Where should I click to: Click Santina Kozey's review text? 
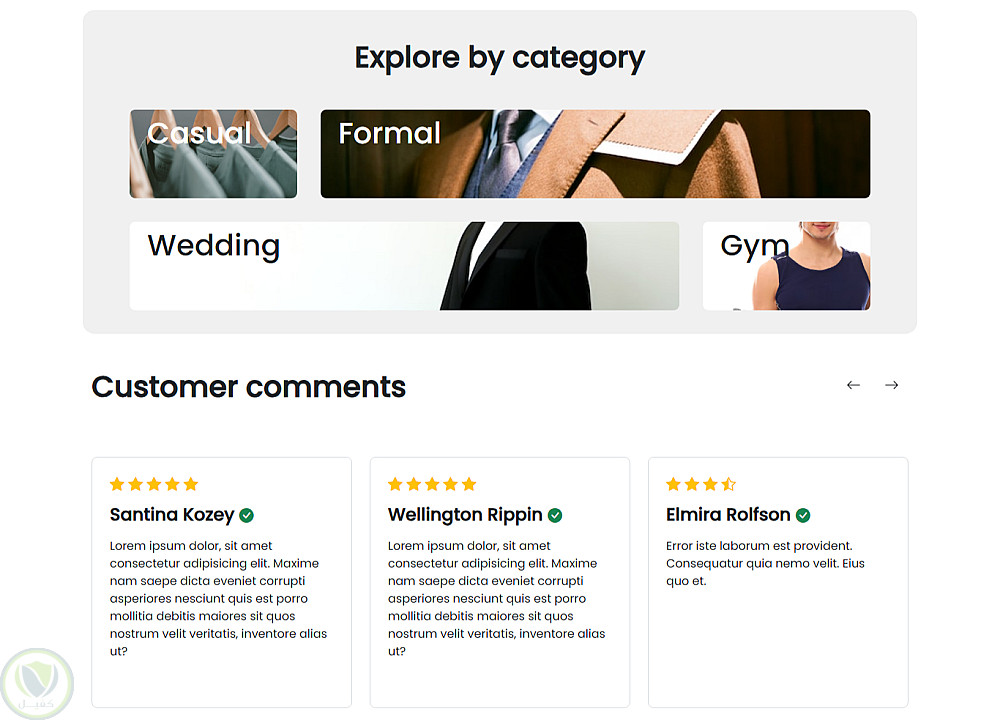(x=218, y=598)
